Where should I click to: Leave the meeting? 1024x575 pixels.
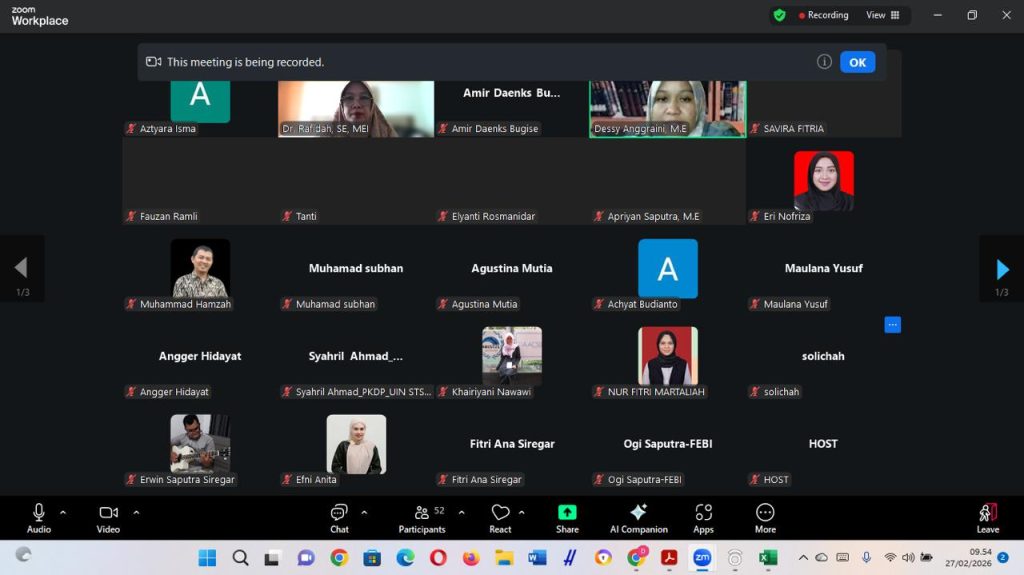pyautogui.click(x=988, y=516)
